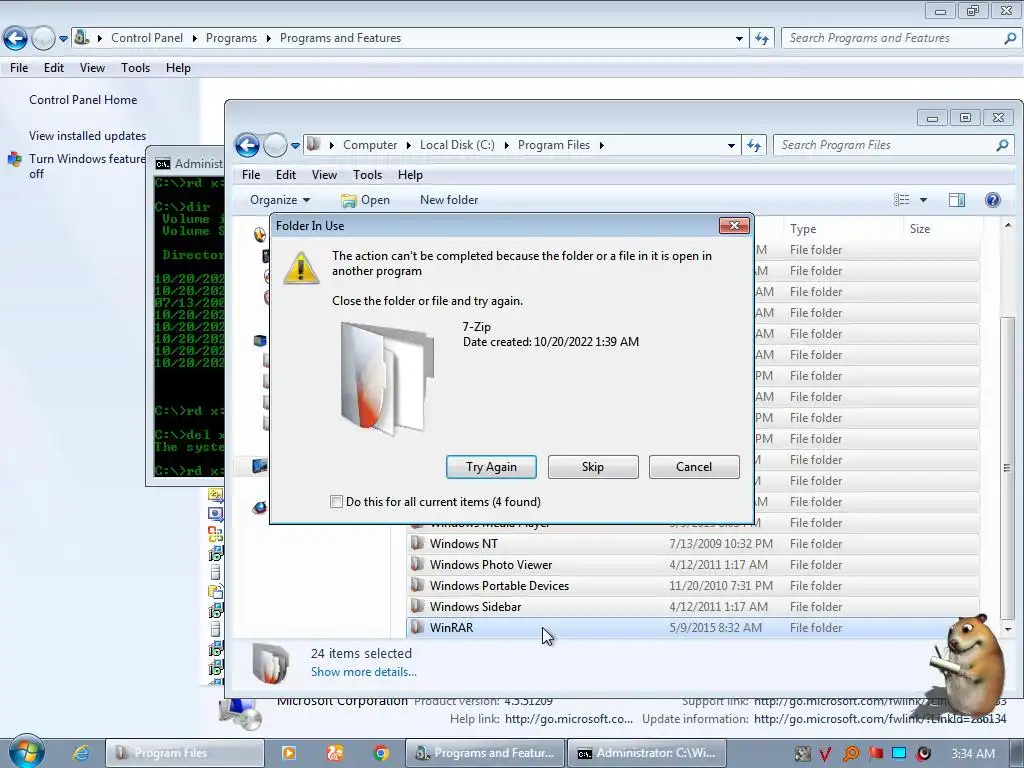The image size is (1024, 768).
Task: Open the orange browser icon on taskbar
Action: [x=334, y=753]
